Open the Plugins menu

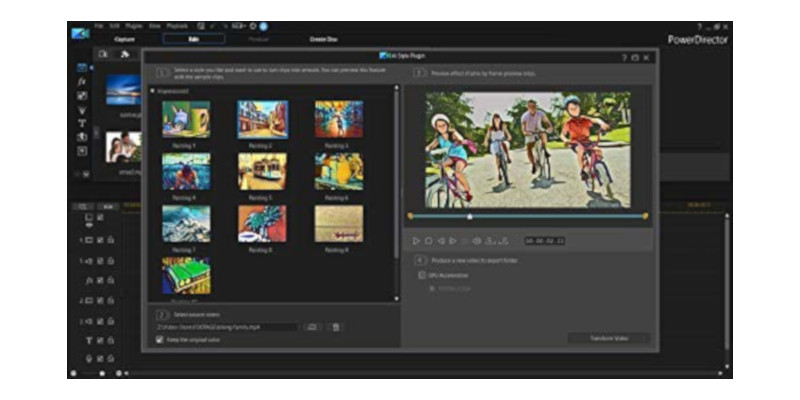point(134,26)
